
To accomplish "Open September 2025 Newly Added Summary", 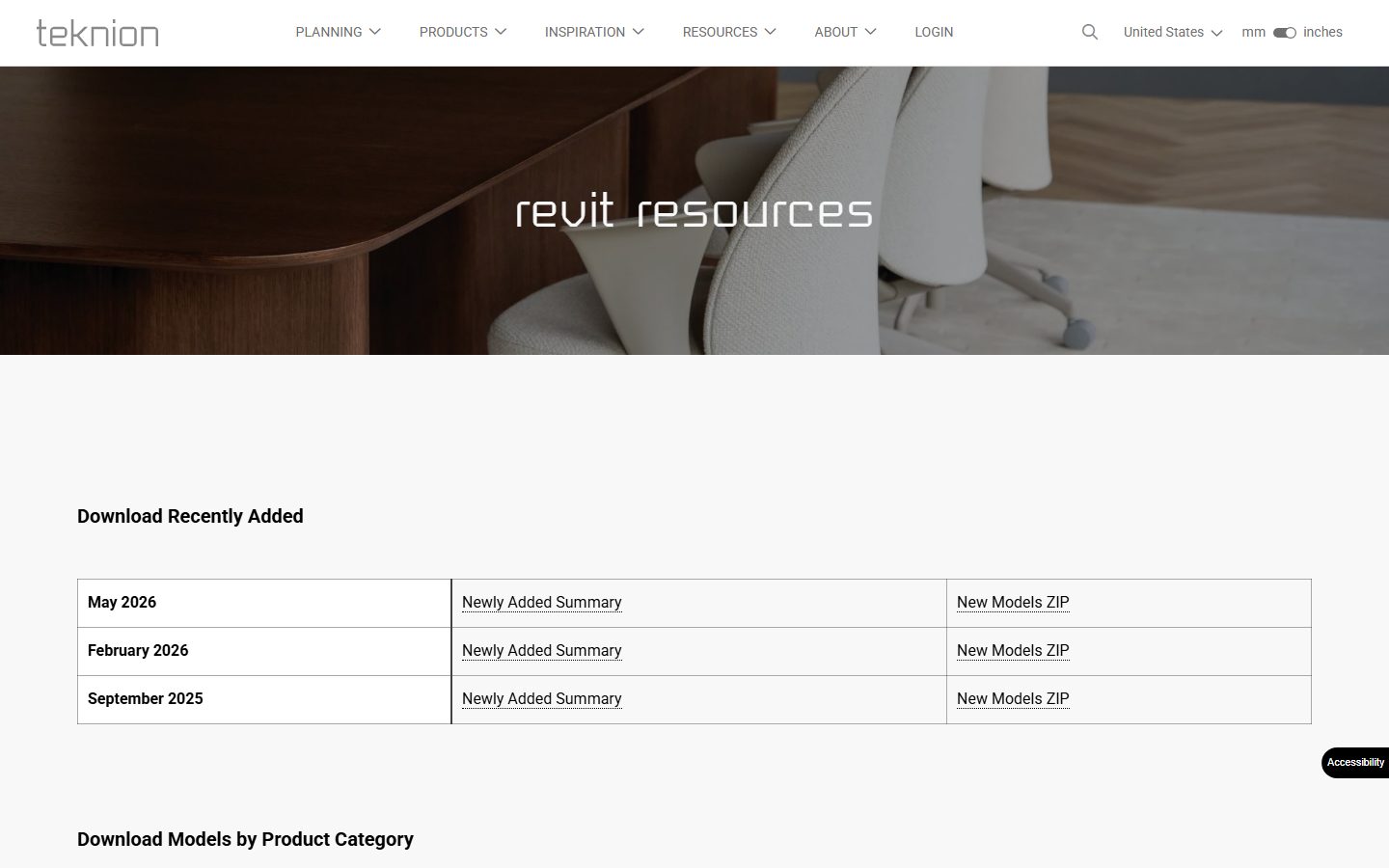I will (542, 699).
